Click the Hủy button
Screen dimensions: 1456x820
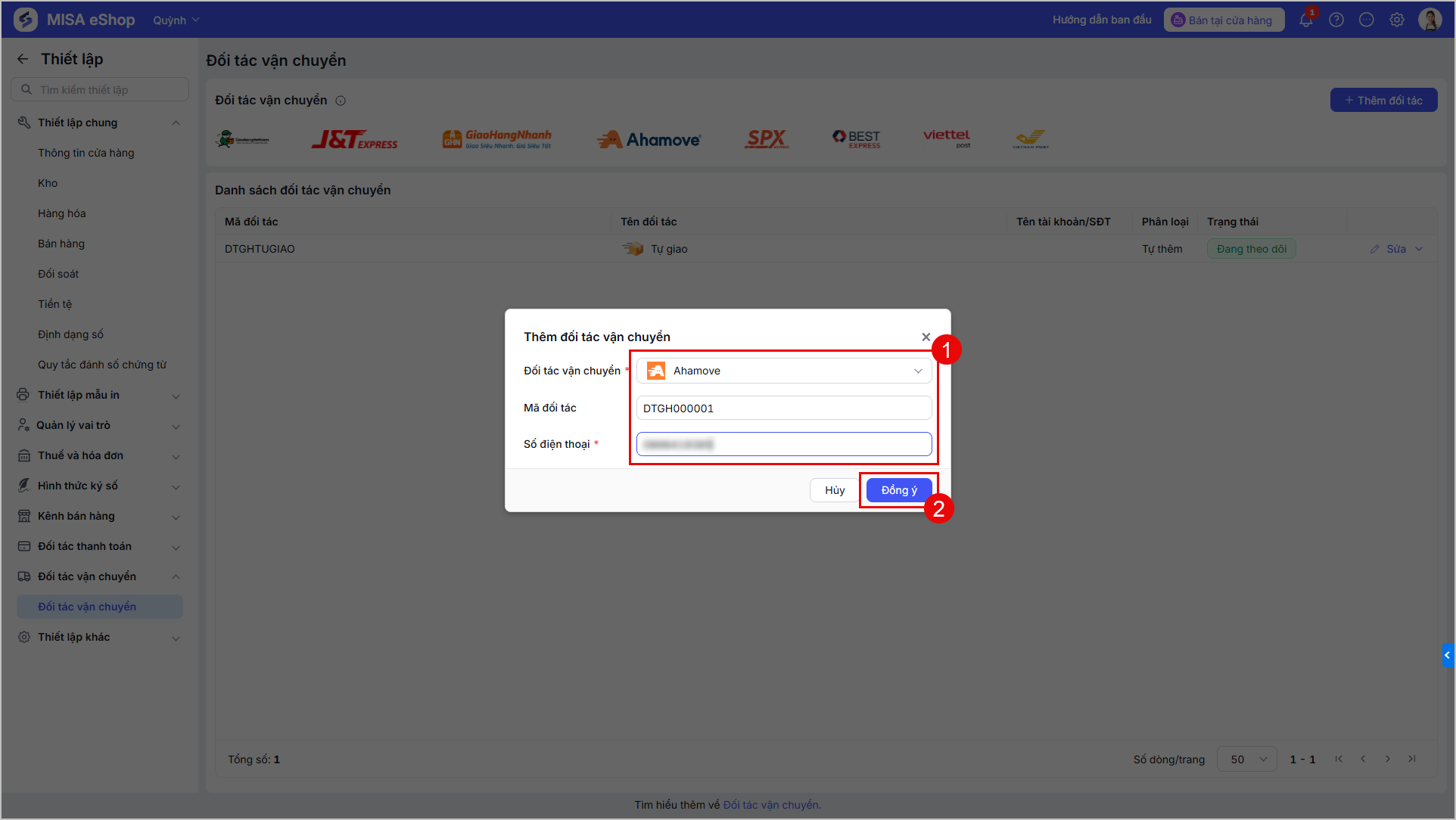point(835,490)
